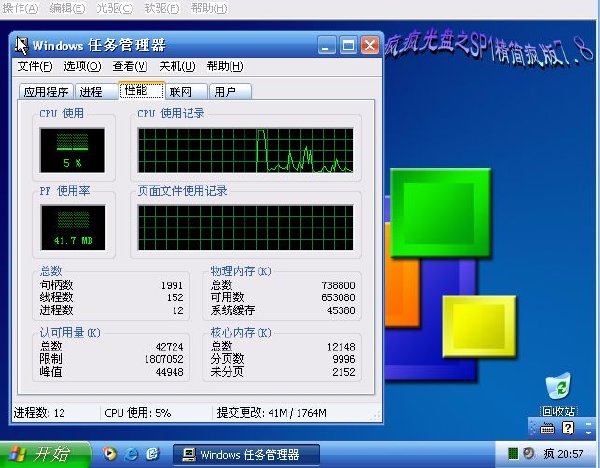600x468 pixels.
Task: Click the Task Manager resize grip corner
Action: (377, 416)
